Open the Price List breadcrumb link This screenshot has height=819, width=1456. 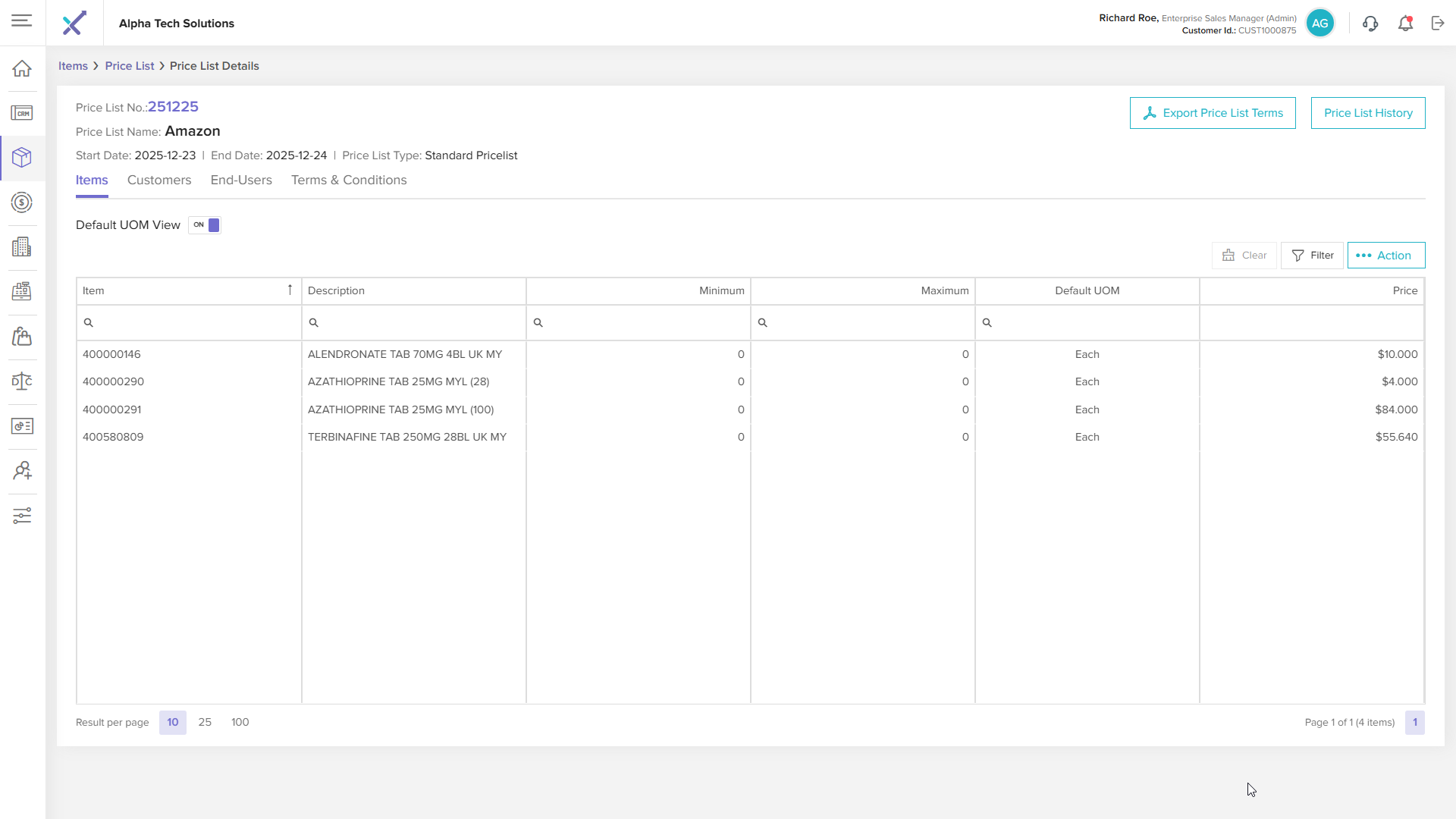[130, 66]
